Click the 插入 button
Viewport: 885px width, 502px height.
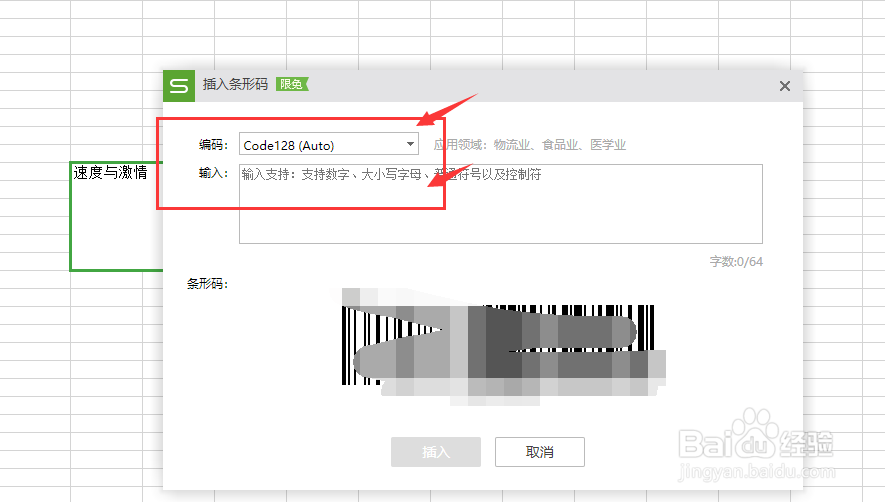436,452
